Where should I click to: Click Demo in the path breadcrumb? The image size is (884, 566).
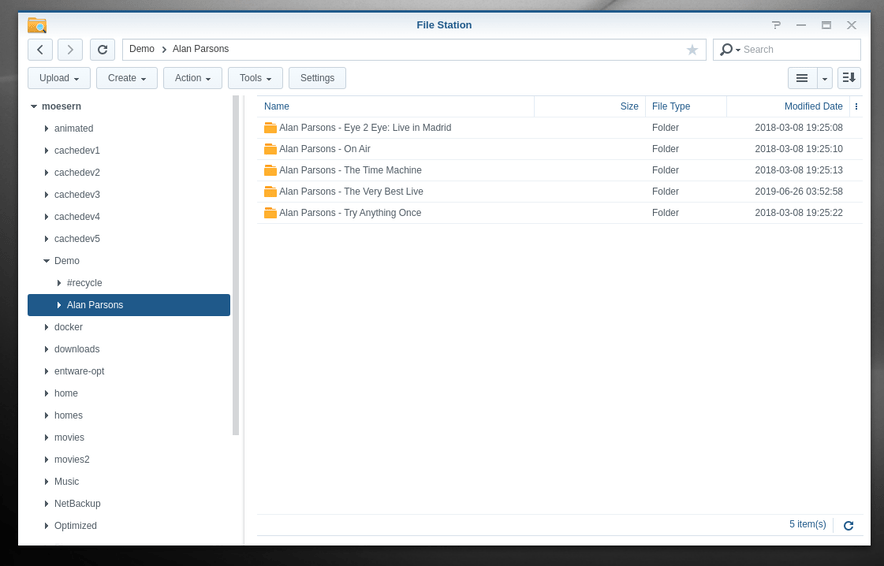pos(142,49)
